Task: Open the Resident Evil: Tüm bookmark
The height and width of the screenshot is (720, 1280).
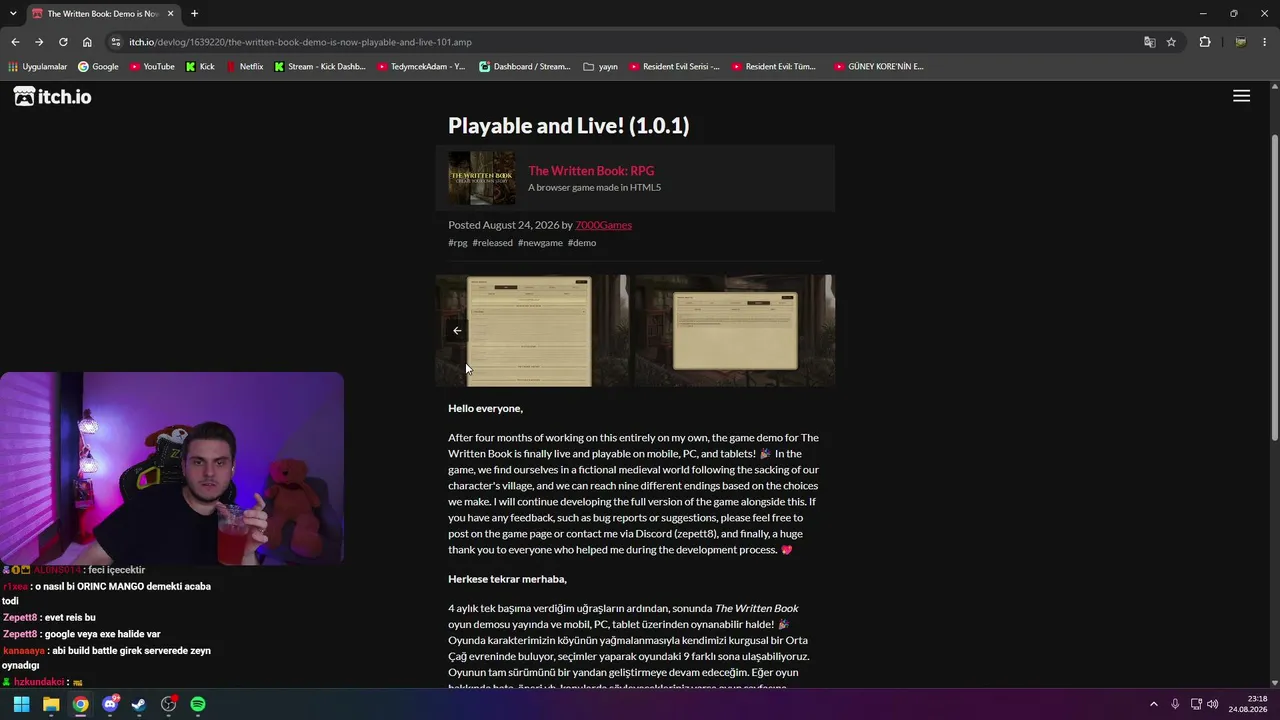Action: [x=774, y=67]
